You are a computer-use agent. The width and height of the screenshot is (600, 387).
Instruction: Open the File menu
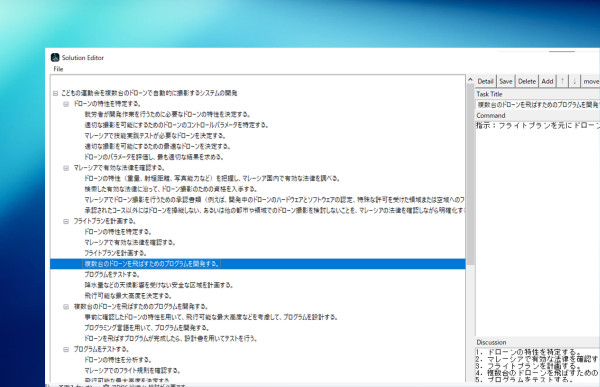click(x=58, y=69)
